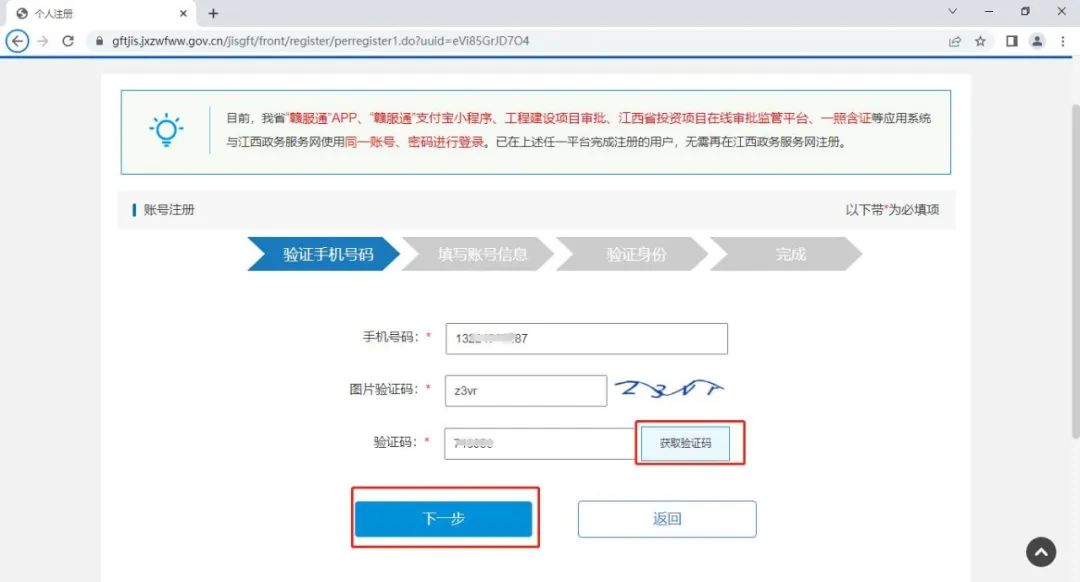
Task: Open a new tab with plus icon
Action: (213, 13)
